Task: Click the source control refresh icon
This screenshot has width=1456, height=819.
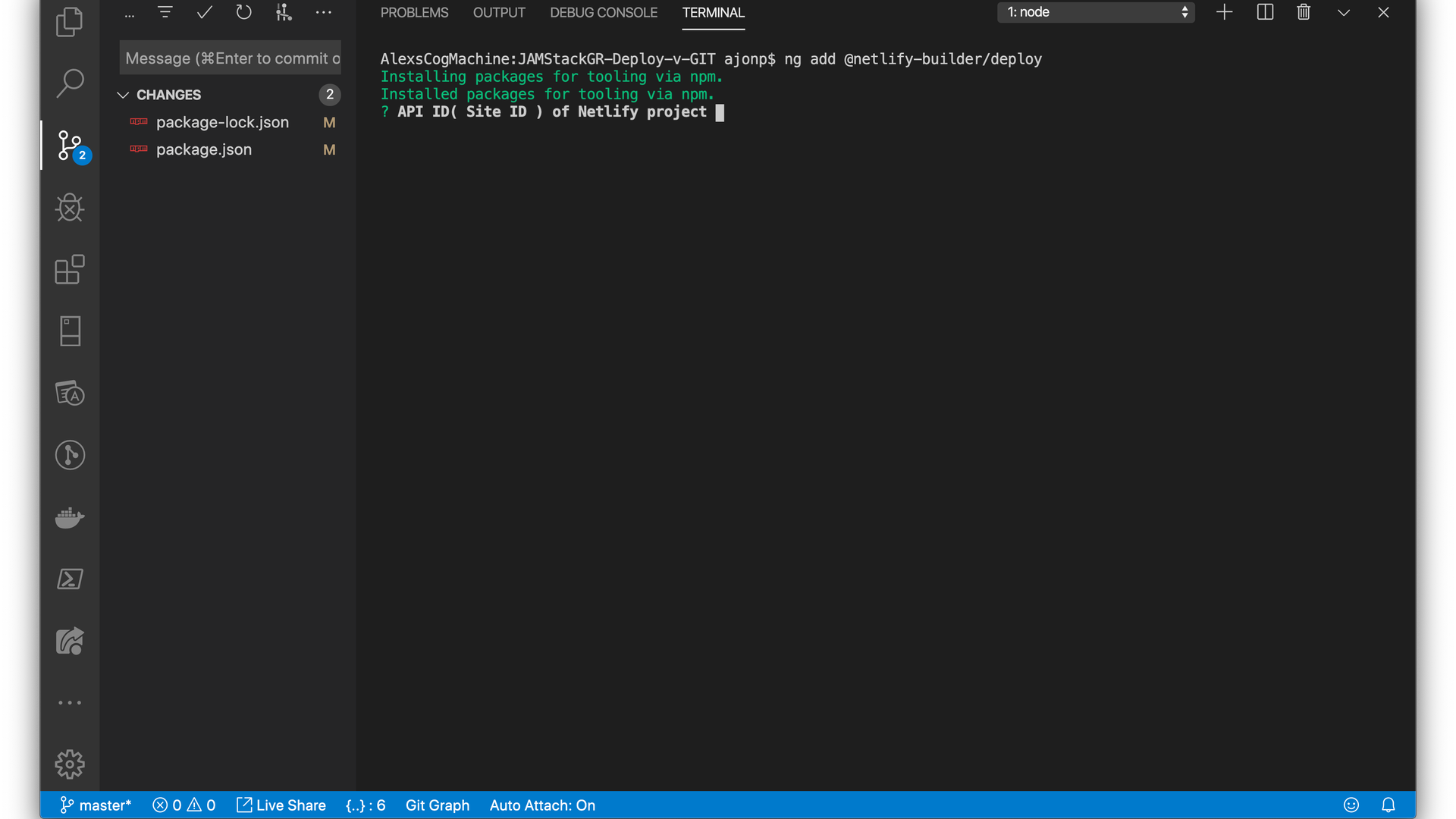Action: tap(243, 12)
